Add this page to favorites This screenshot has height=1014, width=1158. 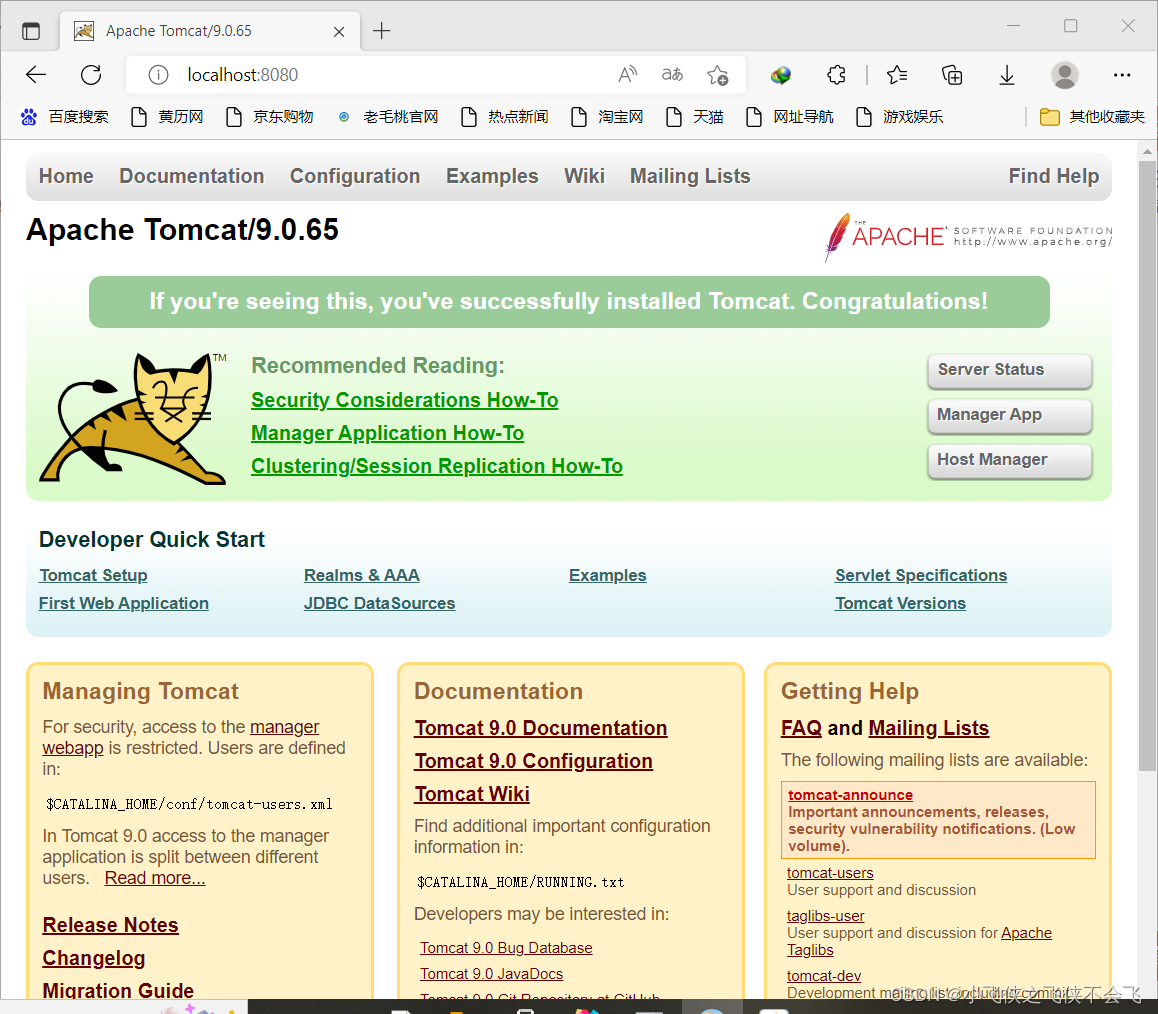(x=717, y=75)
